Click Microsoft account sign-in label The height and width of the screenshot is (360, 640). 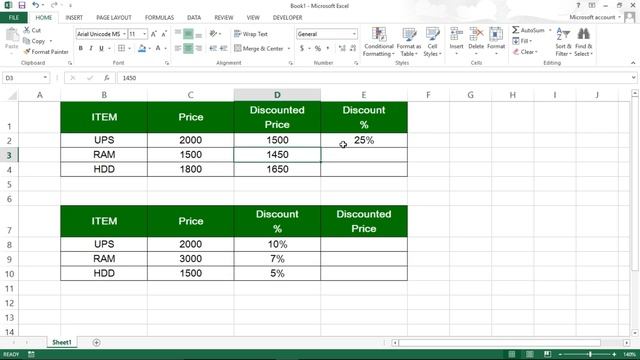(592, 17)
